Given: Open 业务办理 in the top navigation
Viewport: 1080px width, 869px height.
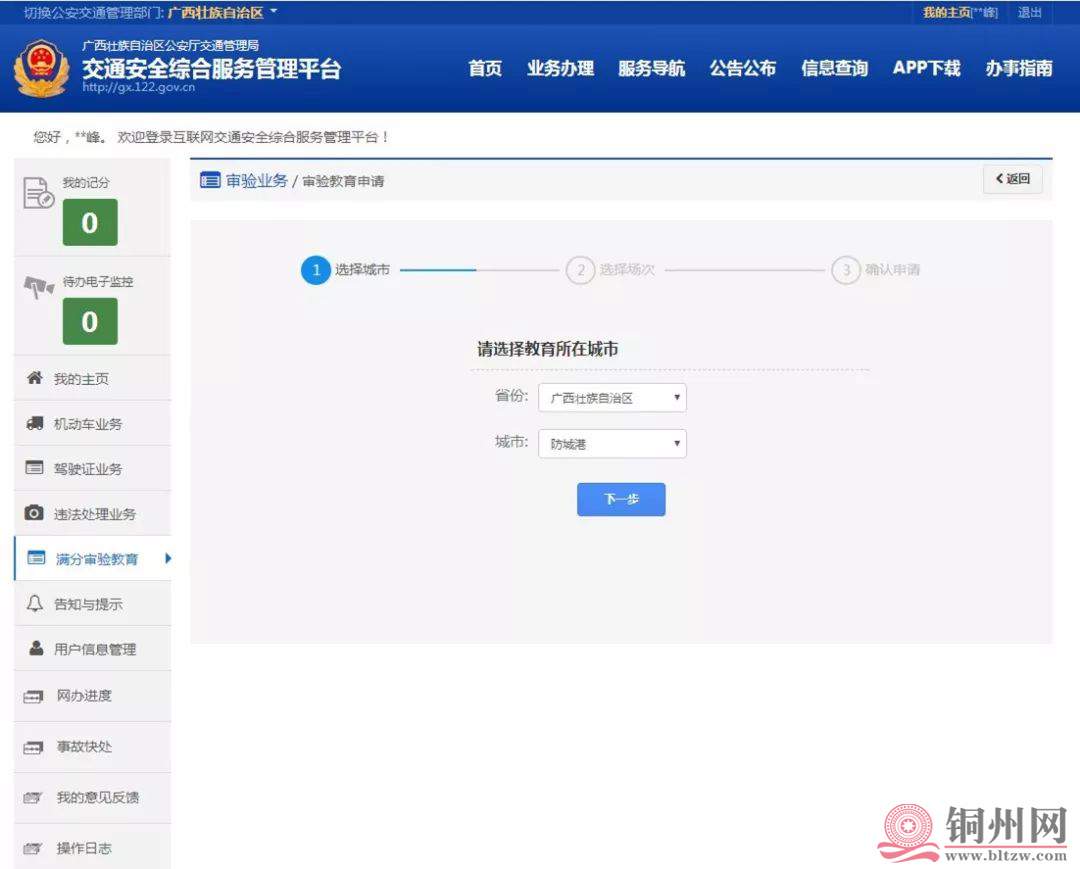Looking at the screenshot, I should pos(560,68).
